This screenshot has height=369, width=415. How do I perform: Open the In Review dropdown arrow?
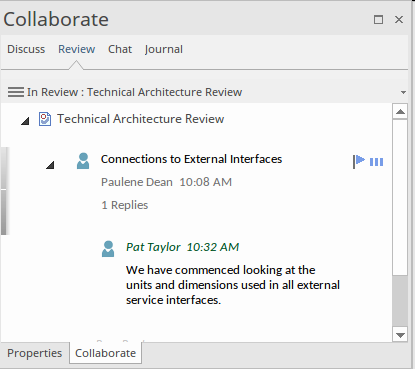[x=403, y=92]
